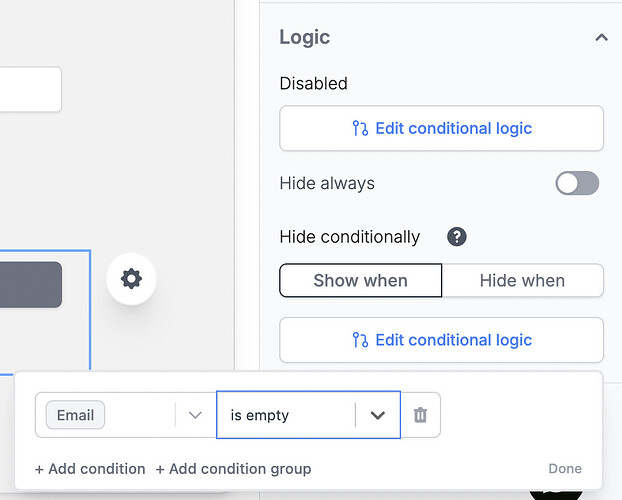Open the Email field dropdown
Screen dimensions: 622x500
pos(195,415)
